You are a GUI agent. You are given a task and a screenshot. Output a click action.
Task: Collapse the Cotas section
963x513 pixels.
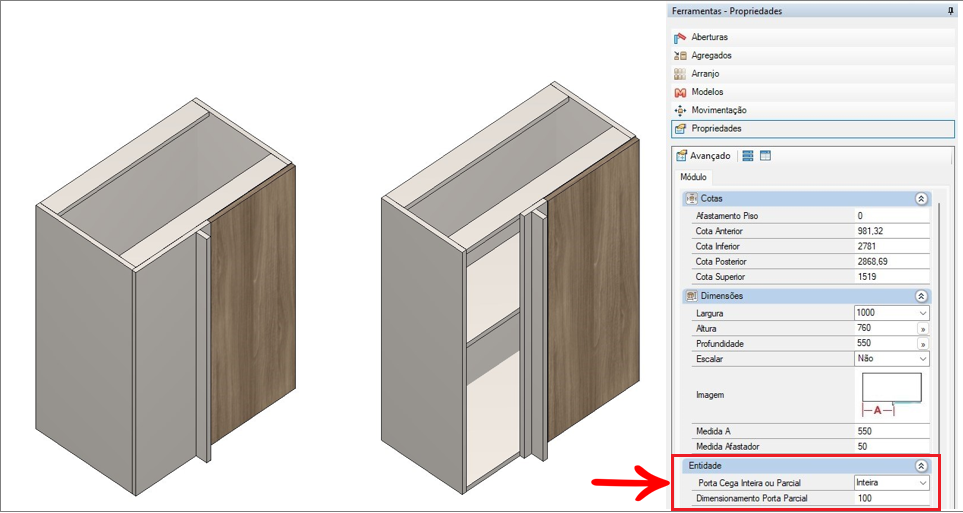[920, 199]
